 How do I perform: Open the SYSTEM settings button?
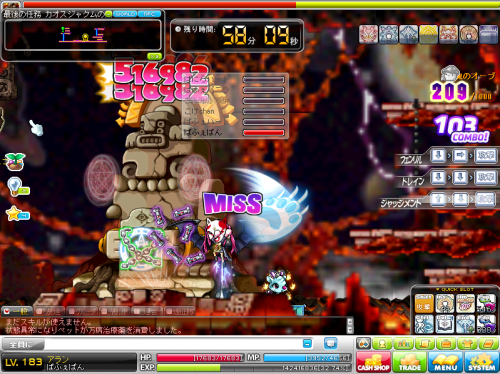click(481, 362)
